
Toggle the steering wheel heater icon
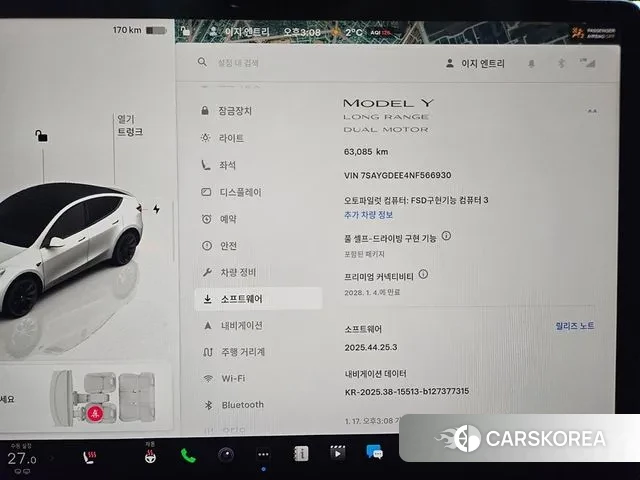pyautogui.click(x=150, y=457)
